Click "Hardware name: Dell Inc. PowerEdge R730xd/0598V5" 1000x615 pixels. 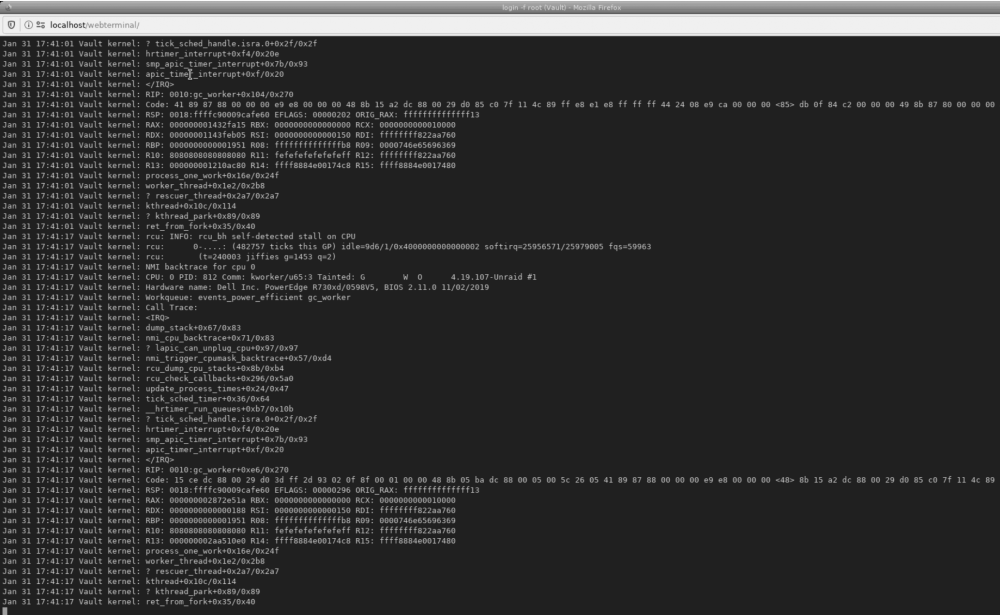[x=262, y=287]
